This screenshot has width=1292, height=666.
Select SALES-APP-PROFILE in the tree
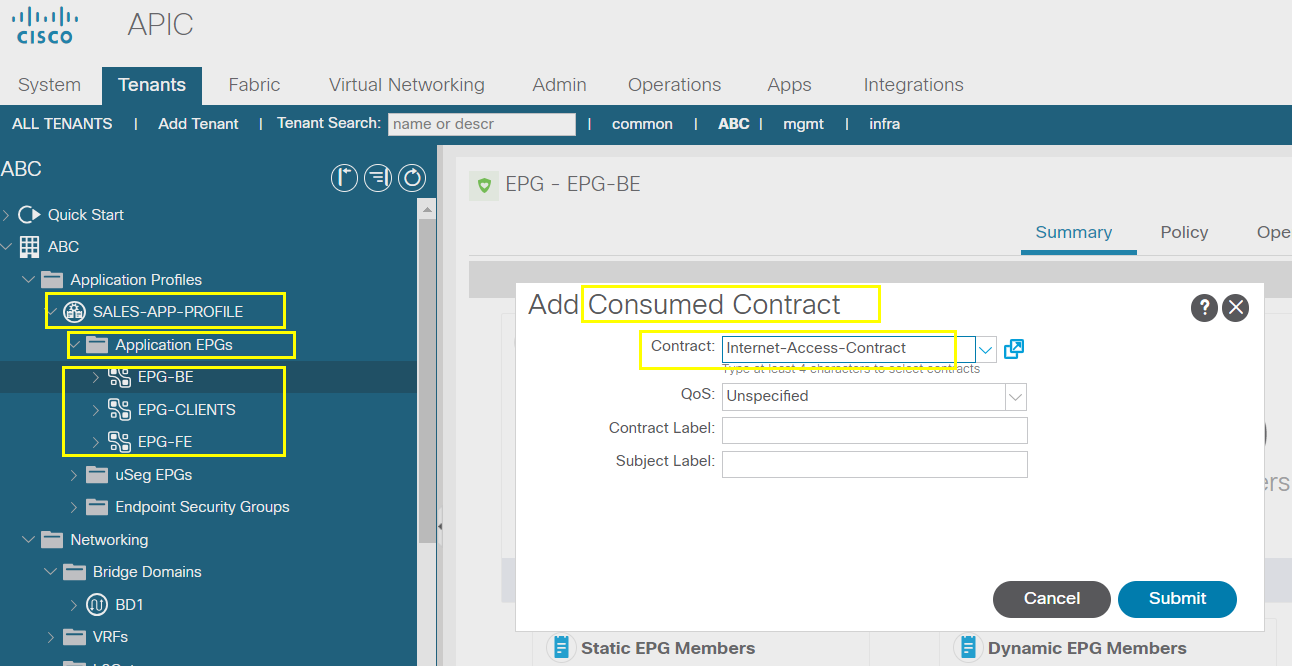click(168, 312)
